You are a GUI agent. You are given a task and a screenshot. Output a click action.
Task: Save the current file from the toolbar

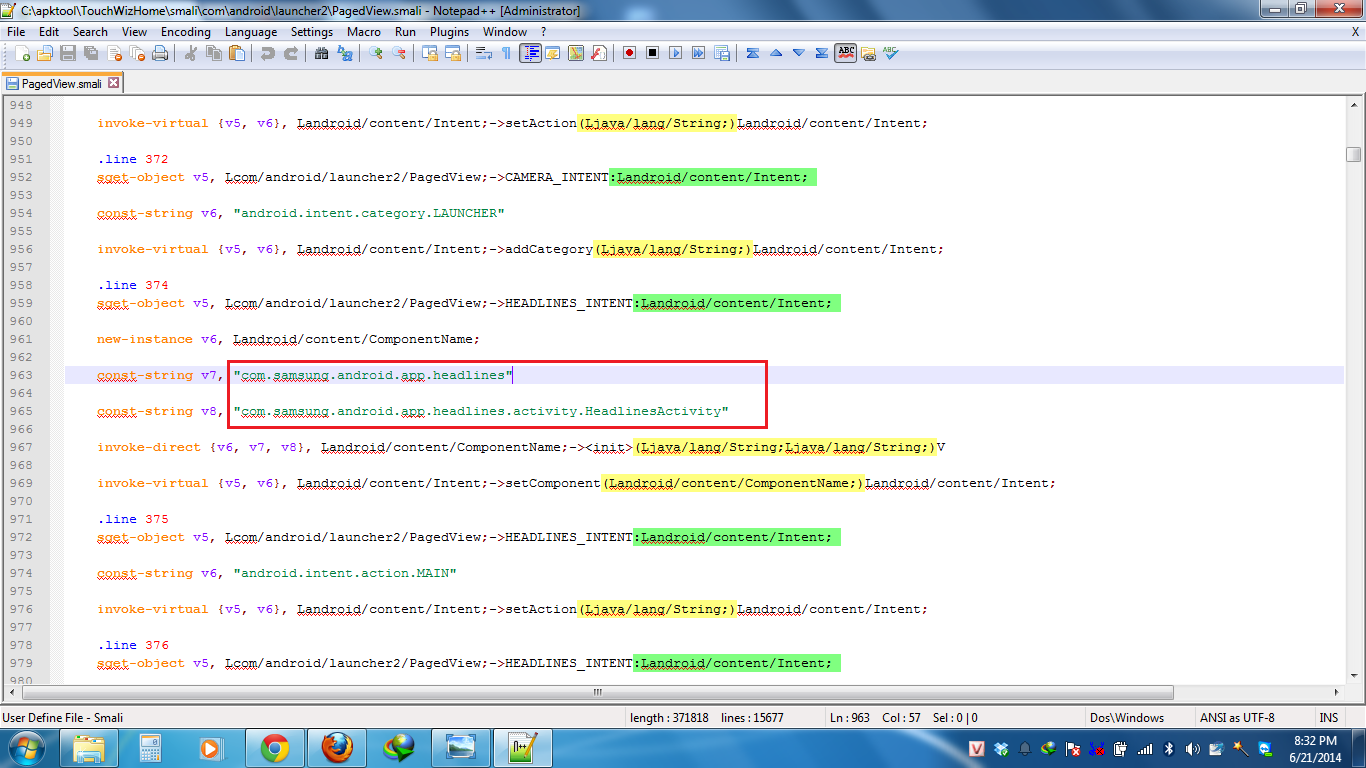coord(69,53)
